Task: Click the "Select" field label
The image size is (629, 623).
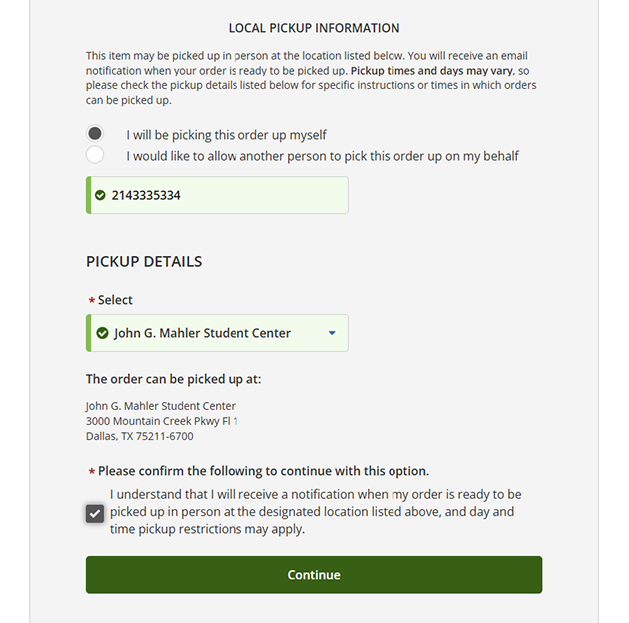Action: [x=115, y=300]
